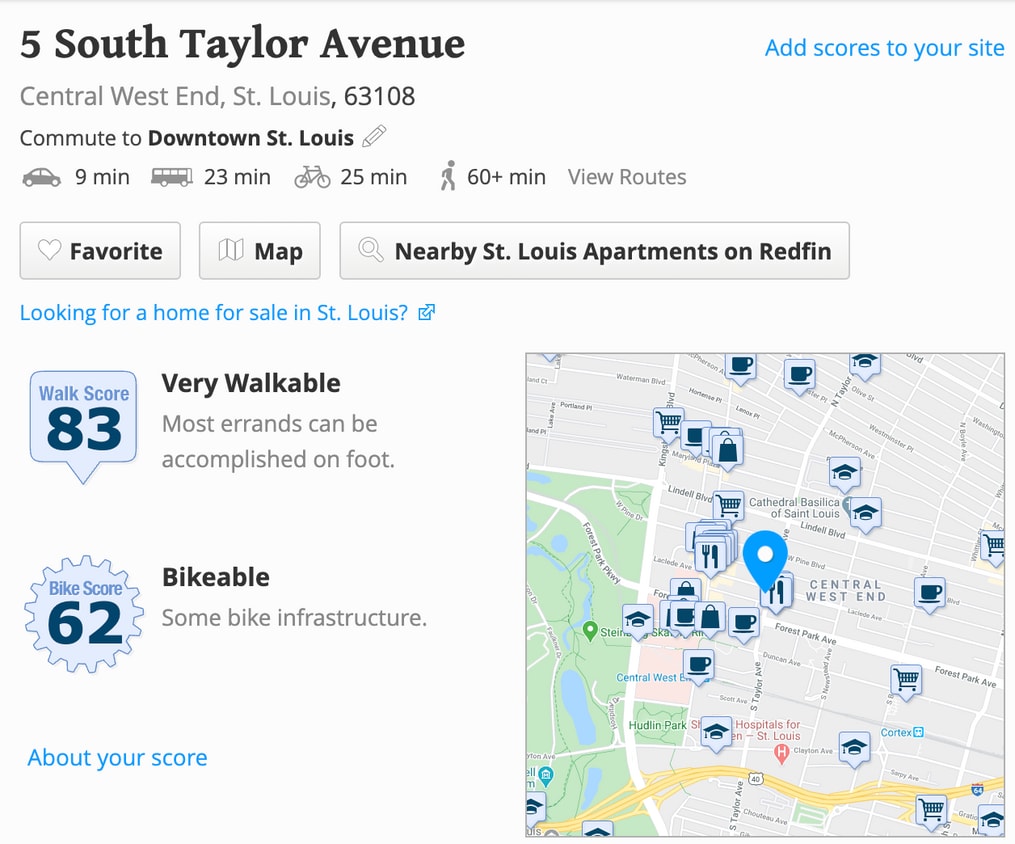Click the pencil icon to edit commute destination

(374, 136)
